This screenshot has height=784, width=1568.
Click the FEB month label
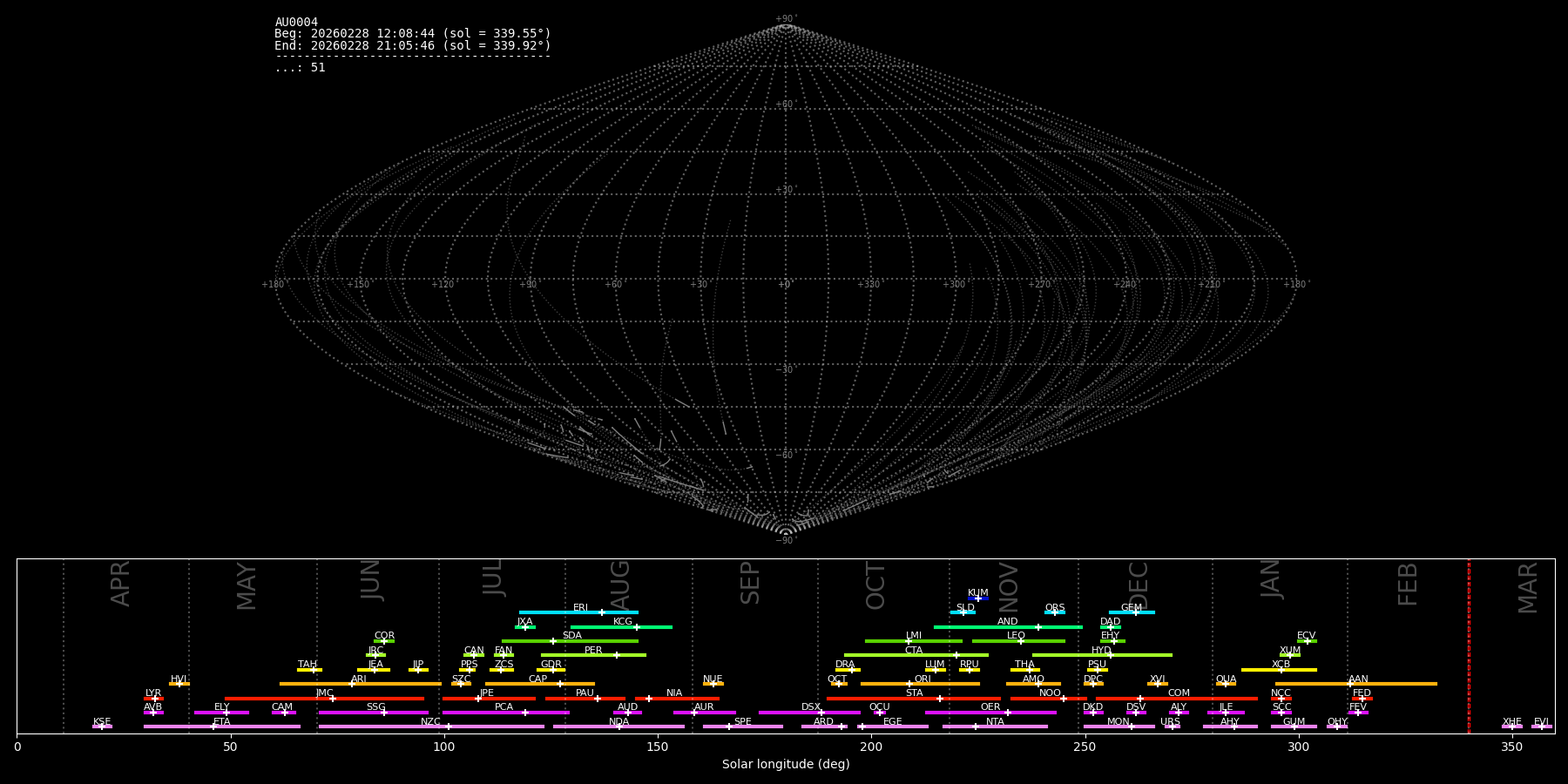pos(1408,584)
